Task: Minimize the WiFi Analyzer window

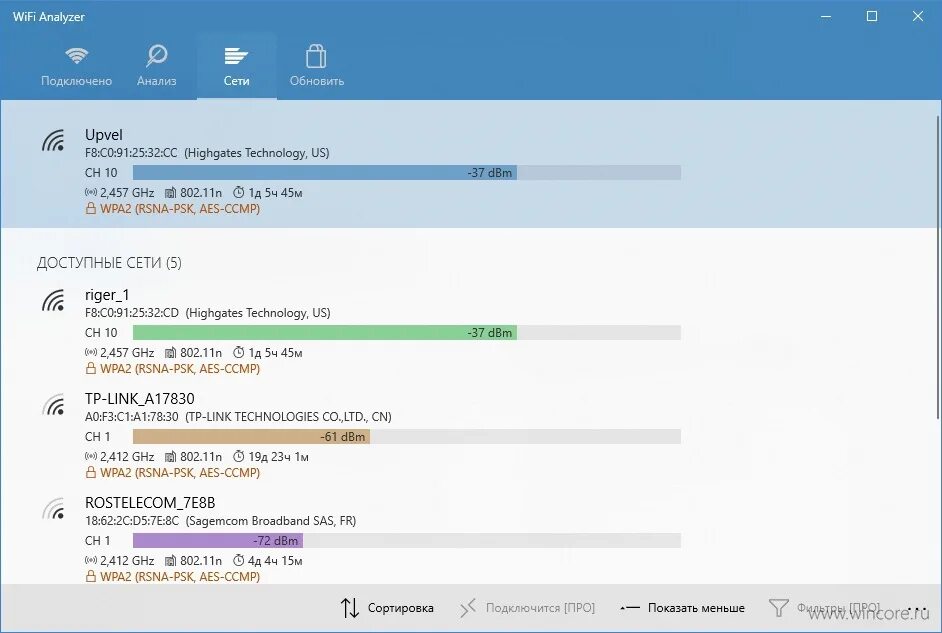Action: [x=826, y=16]
